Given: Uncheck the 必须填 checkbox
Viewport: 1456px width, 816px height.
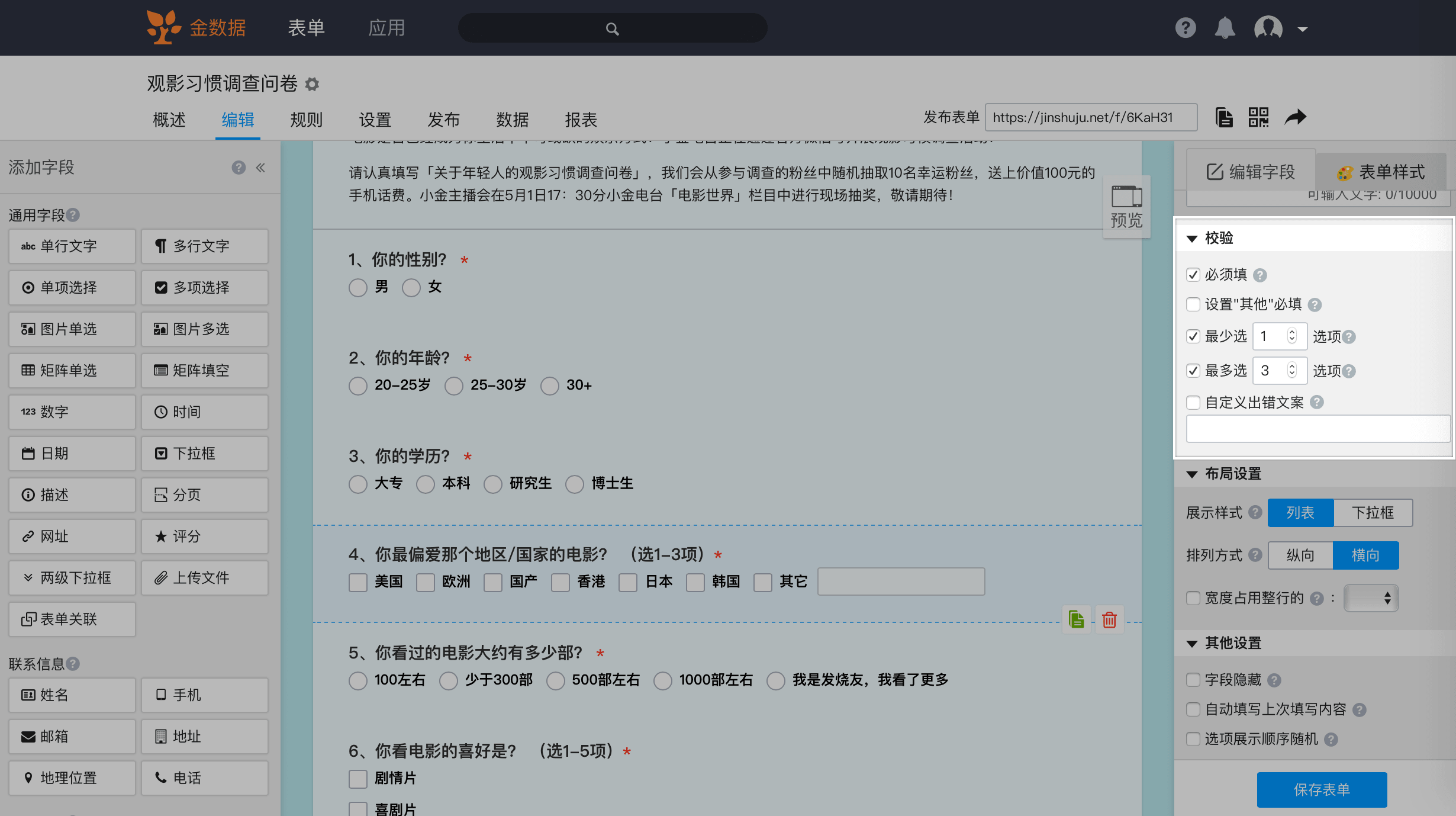Looking at the screenshot, I should 1193,275.
